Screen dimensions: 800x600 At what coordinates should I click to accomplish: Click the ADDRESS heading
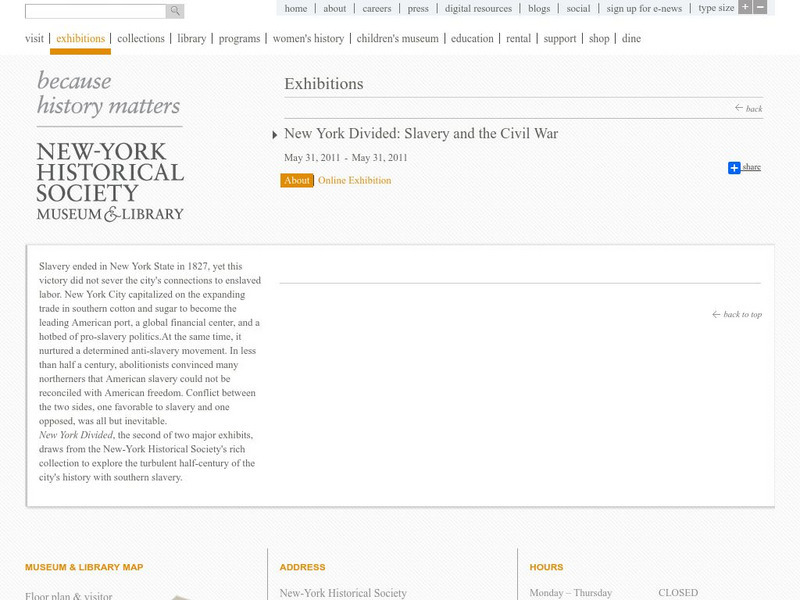[303, 567]
